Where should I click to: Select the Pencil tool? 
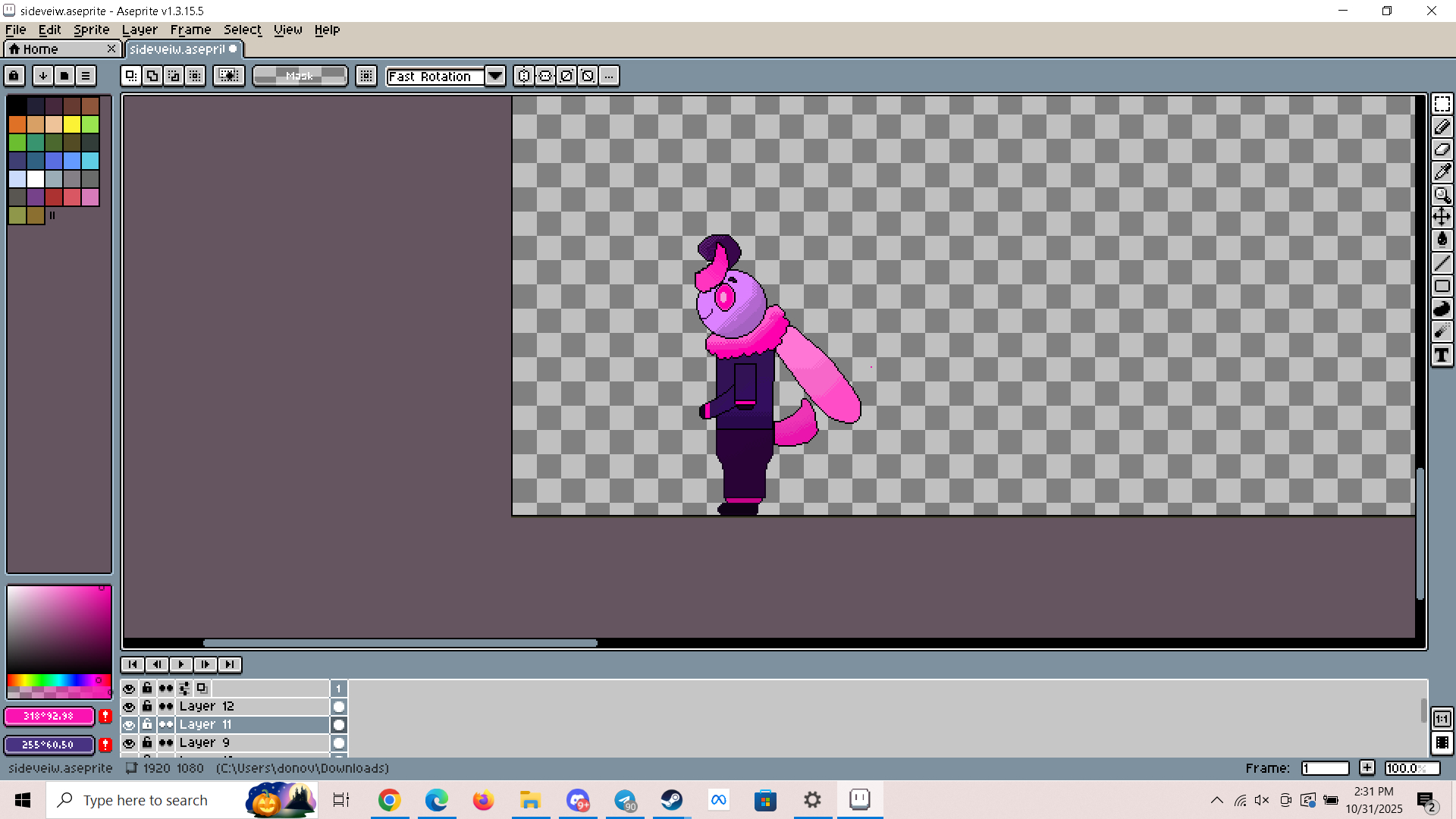[x=1442, y=127]
